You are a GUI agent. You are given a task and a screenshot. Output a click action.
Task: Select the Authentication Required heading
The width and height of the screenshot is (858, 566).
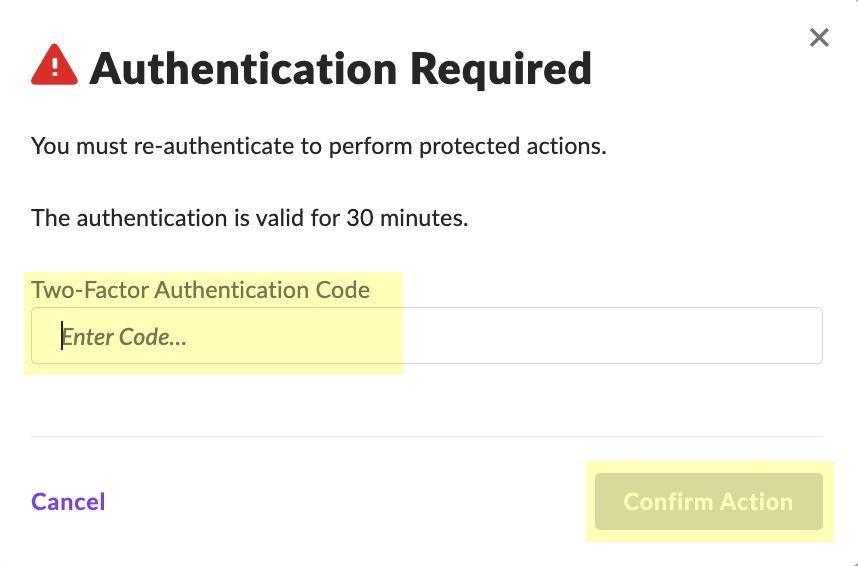340,69
